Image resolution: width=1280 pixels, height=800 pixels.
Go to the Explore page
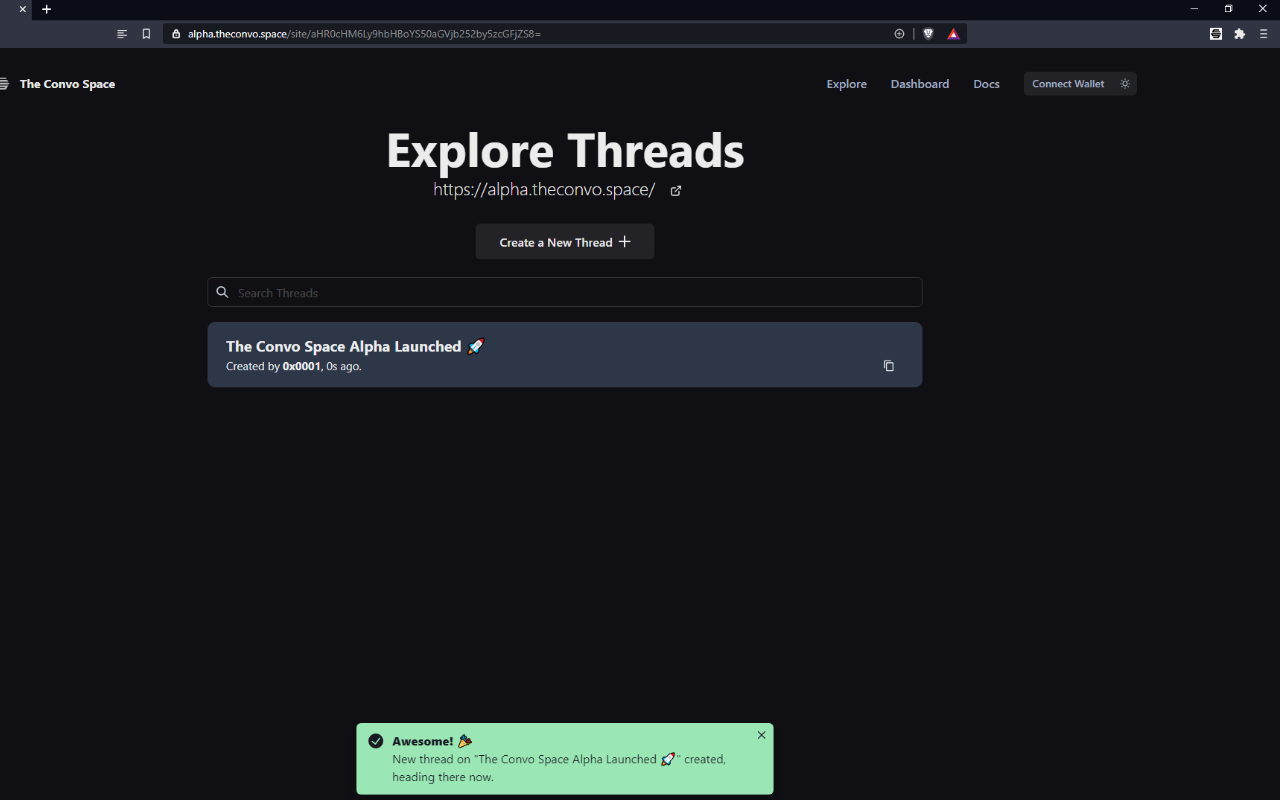tap(846, 84)
